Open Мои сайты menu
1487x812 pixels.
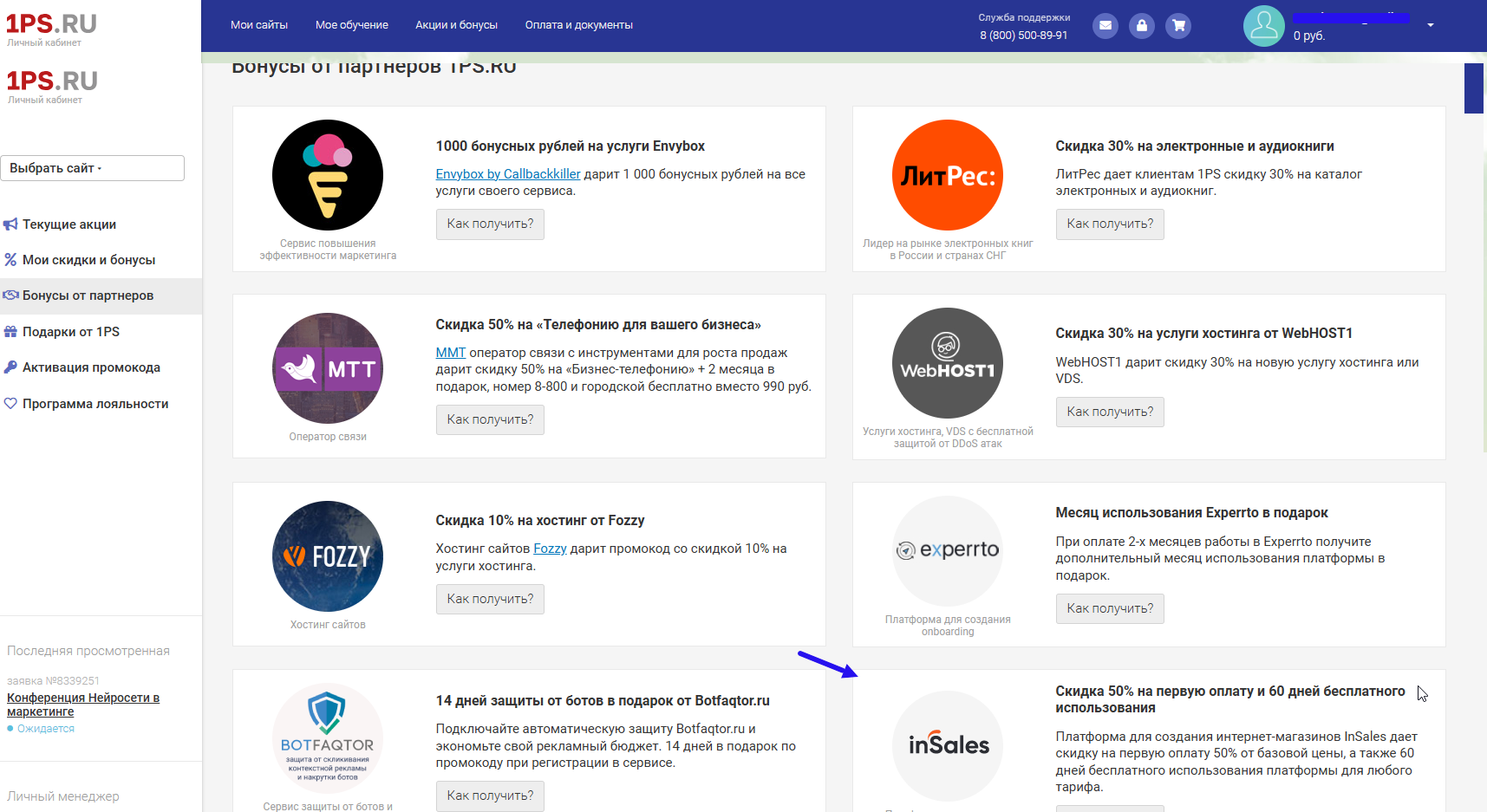tap(259, 25)
